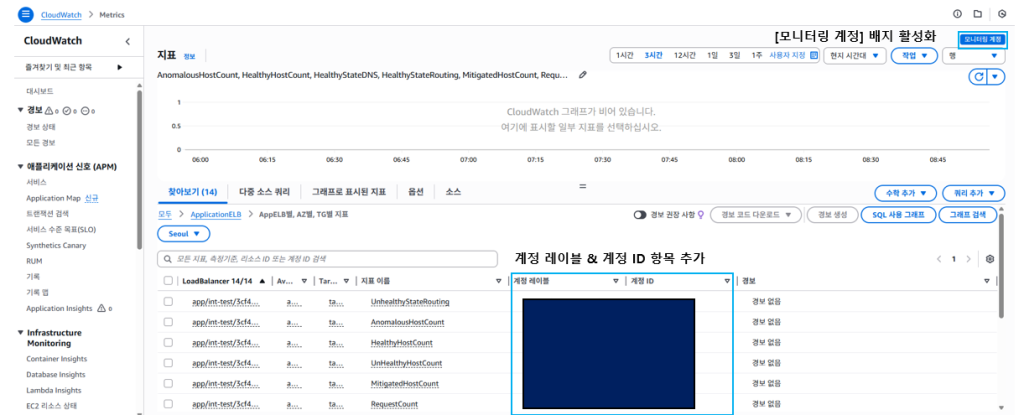Refresh the graph with the reload icon
Image resolution: width=1024 pixels, height=415 pixels.
click(x=977, y=77)
